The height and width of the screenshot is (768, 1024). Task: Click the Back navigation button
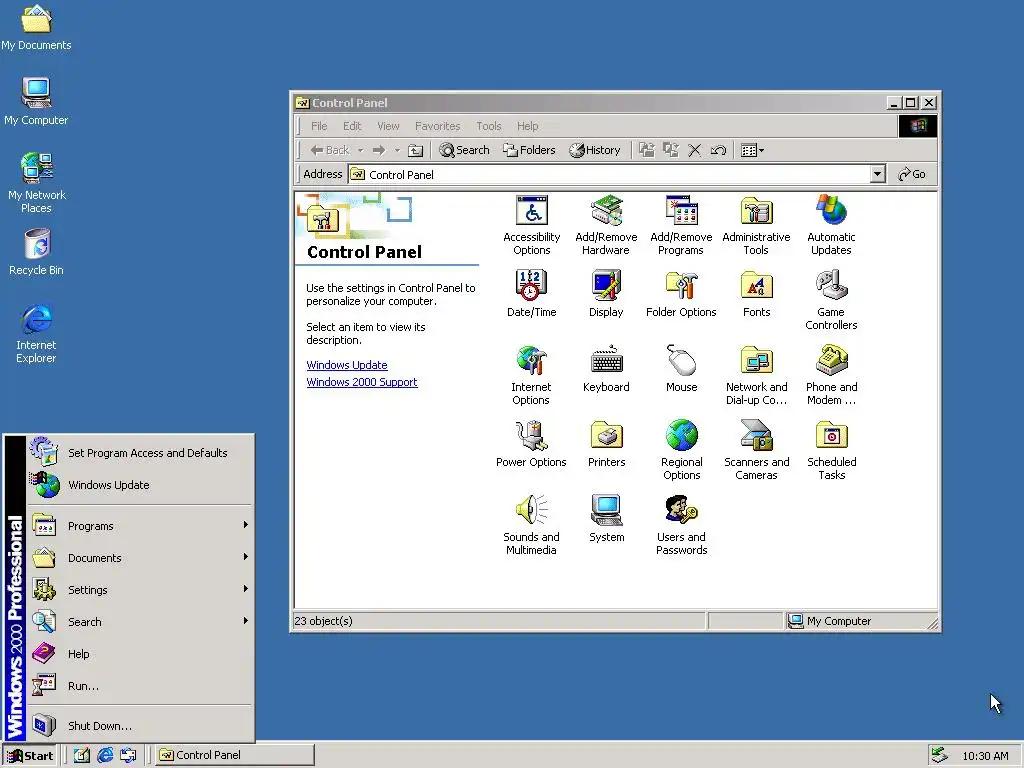tap(330, 150)
